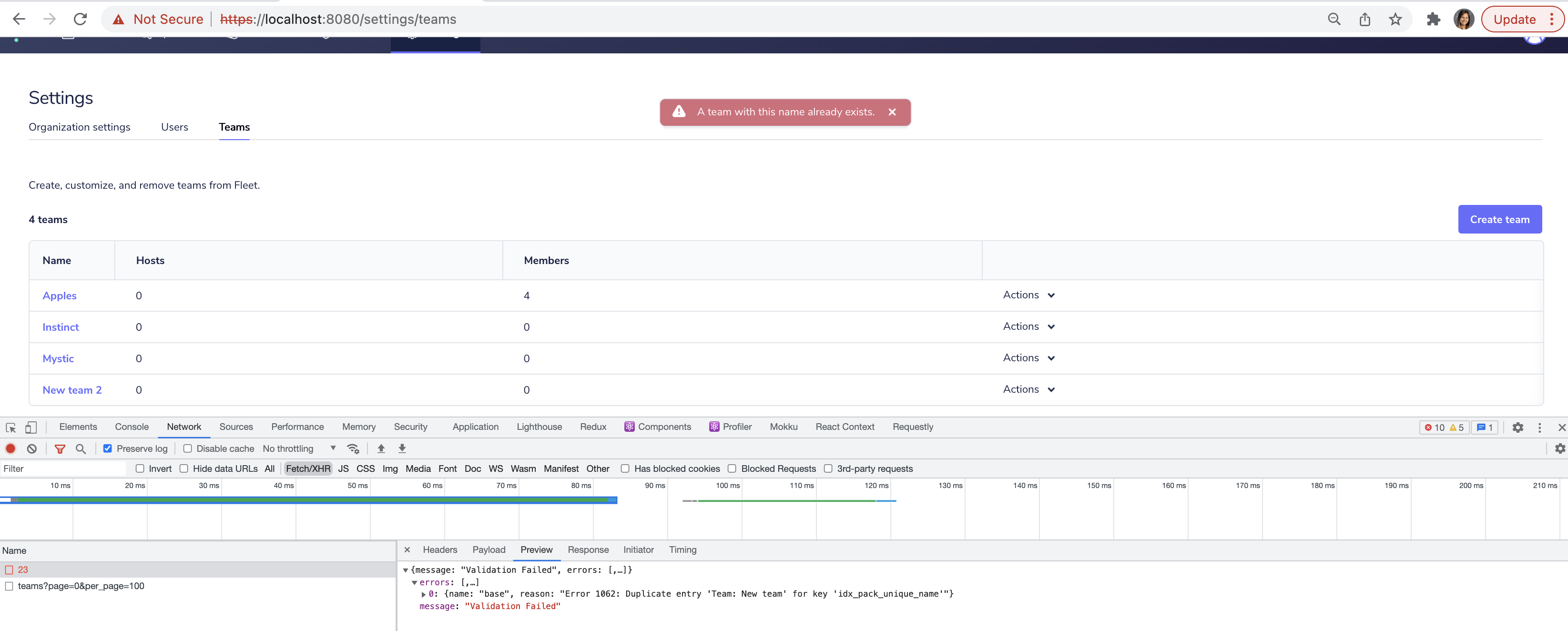Open the network conditions wifi icon

pos(352,448)
